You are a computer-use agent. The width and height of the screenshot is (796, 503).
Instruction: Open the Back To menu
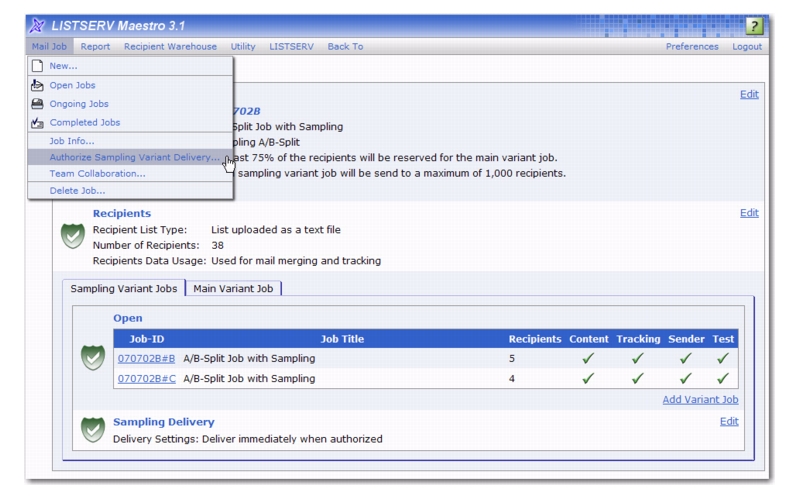click(345, 46)
